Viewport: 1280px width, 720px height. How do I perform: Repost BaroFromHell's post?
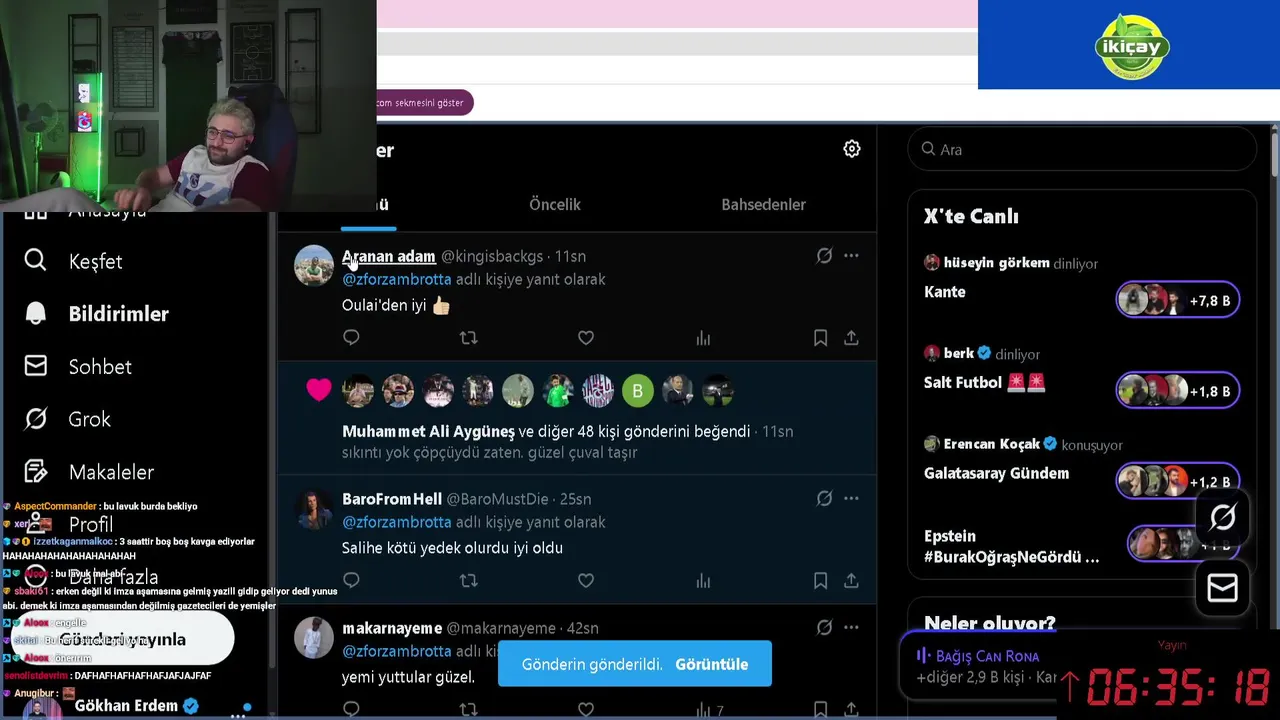click(468, 580)
